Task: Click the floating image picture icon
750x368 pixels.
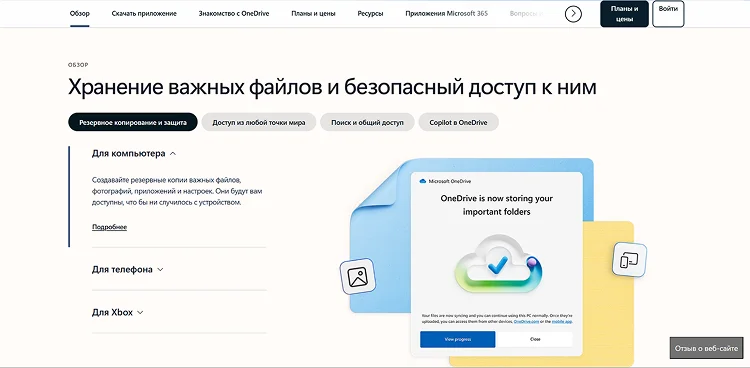Action: click(x=358, y=277)
